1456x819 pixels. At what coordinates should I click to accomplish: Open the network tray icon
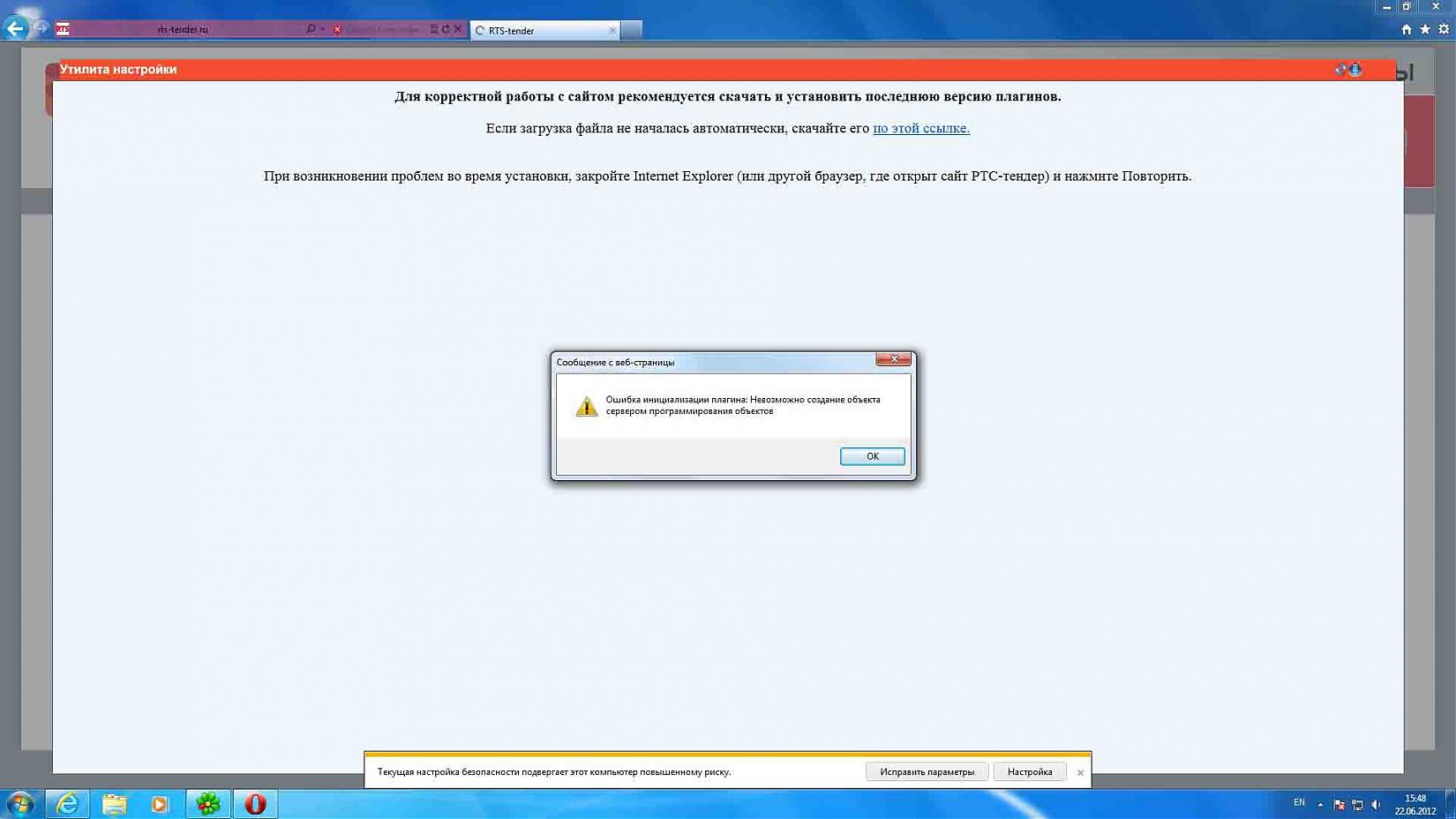[1358, 804]
